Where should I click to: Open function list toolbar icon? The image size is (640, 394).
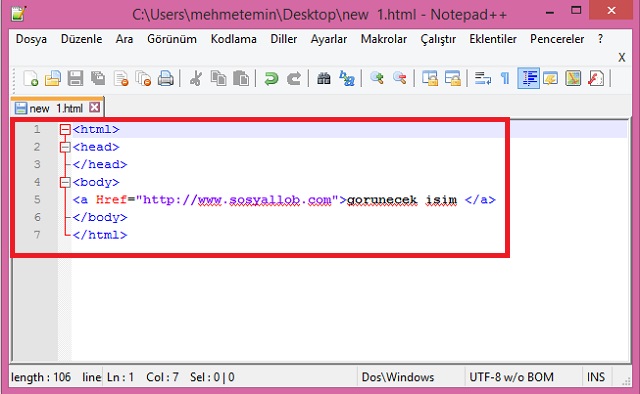596,78
